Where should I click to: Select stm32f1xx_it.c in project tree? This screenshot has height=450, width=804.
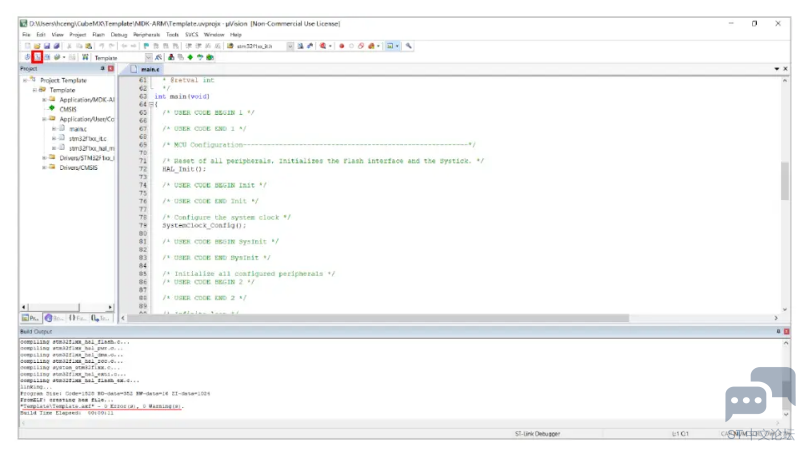pos(88,138)
